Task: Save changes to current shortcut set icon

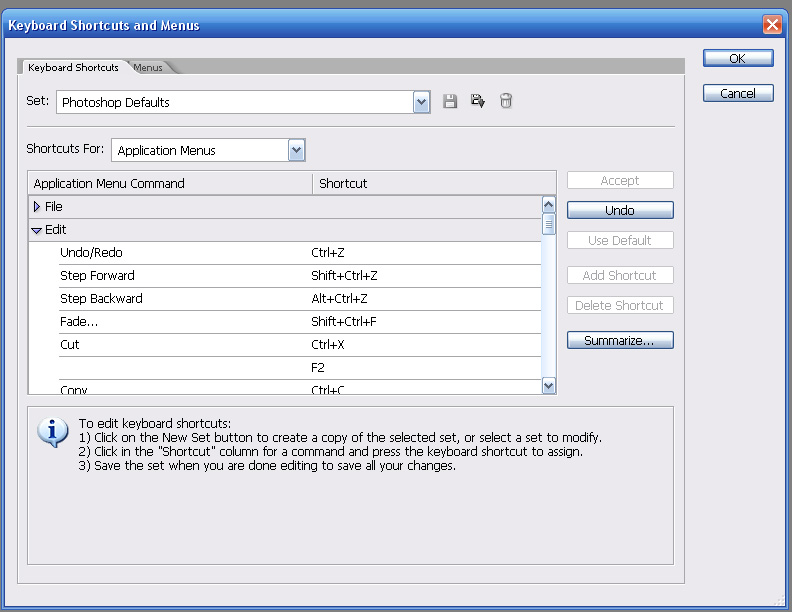Action: coord(450,101)
